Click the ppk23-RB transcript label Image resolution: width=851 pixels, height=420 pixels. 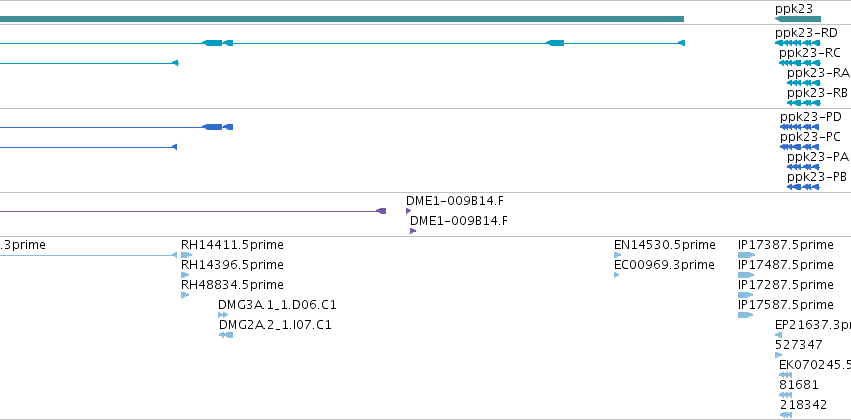coord(817,93)
